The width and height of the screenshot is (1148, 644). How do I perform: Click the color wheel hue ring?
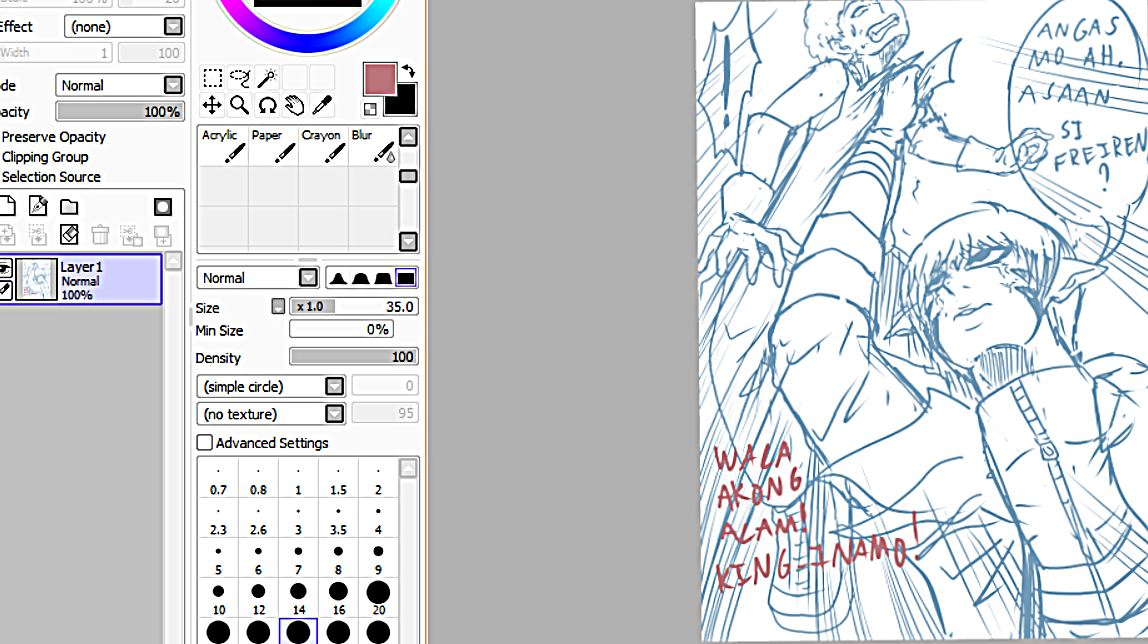pyautogui.click(x=308, y=46)
